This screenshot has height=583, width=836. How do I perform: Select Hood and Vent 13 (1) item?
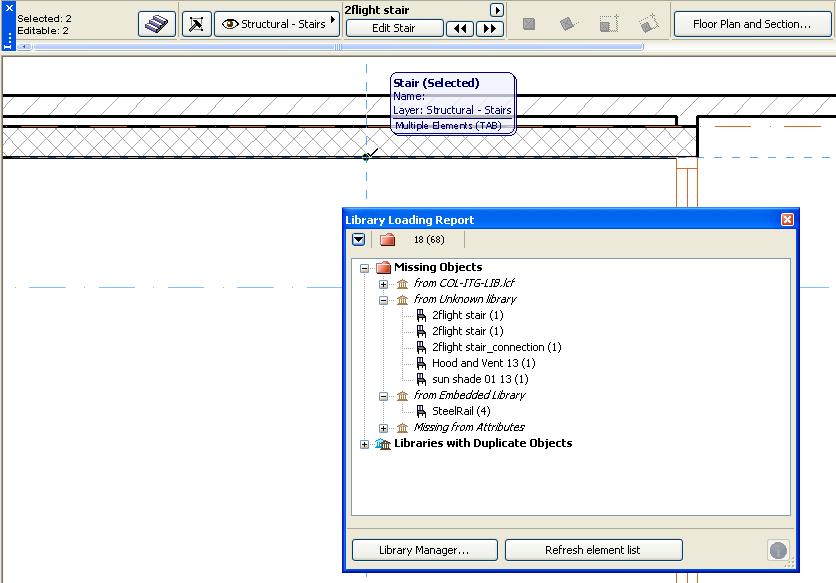[484, 363]
